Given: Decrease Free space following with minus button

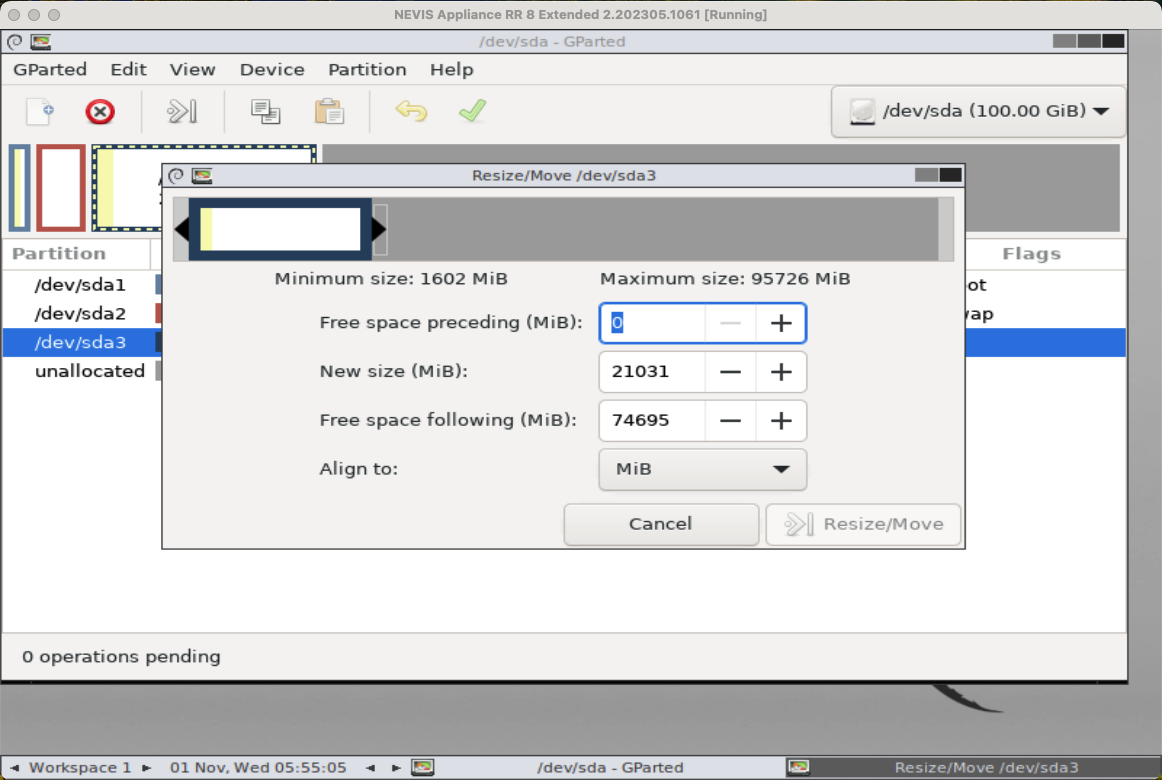Looking at the screenshot, I should [x=730, y=420].
